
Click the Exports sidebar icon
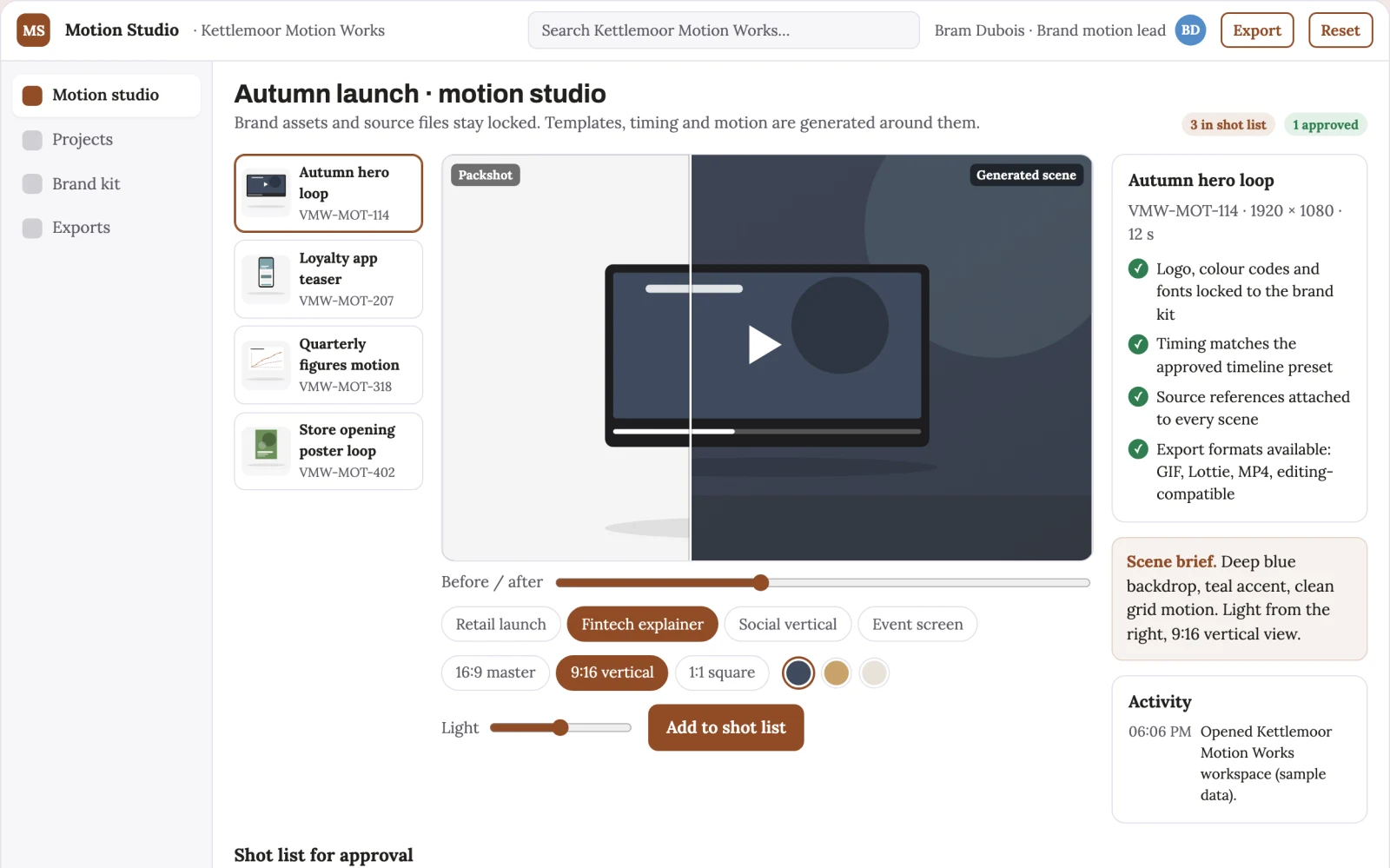tap(32, 229)
